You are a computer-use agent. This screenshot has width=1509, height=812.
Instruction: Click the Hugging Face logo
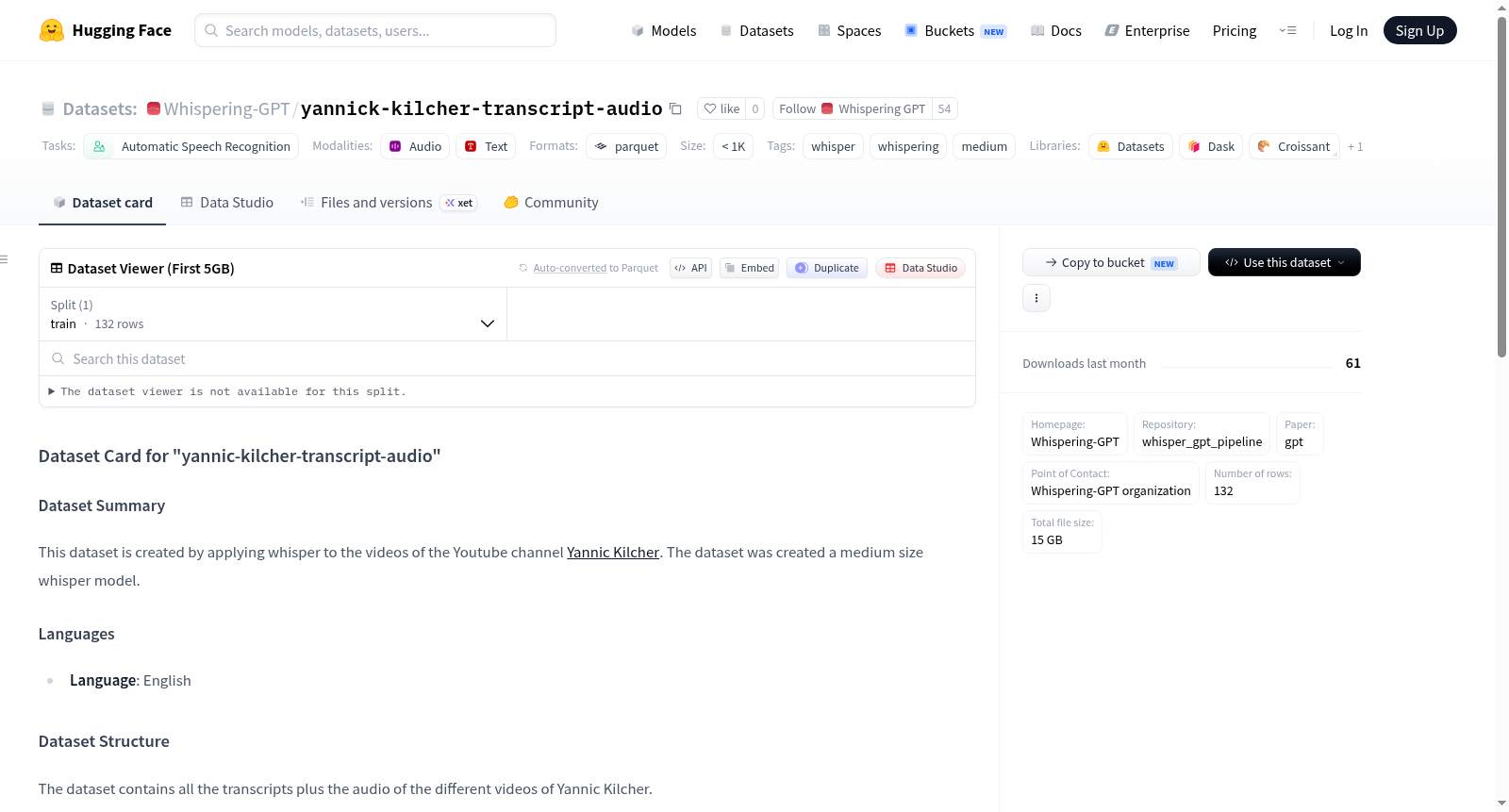[105, 30]
